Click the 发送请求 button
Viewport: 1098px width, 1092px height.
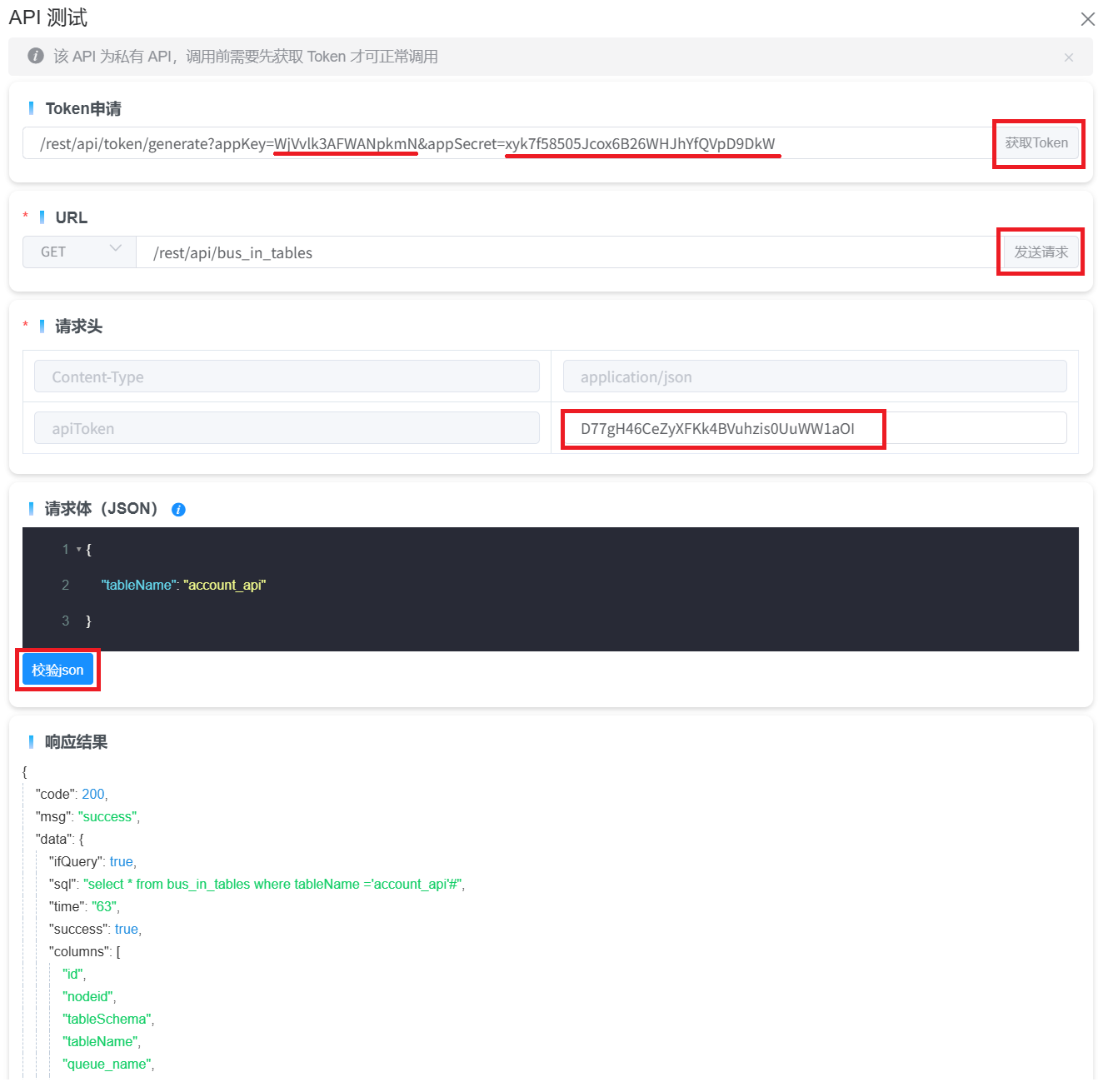[1041, 252]
